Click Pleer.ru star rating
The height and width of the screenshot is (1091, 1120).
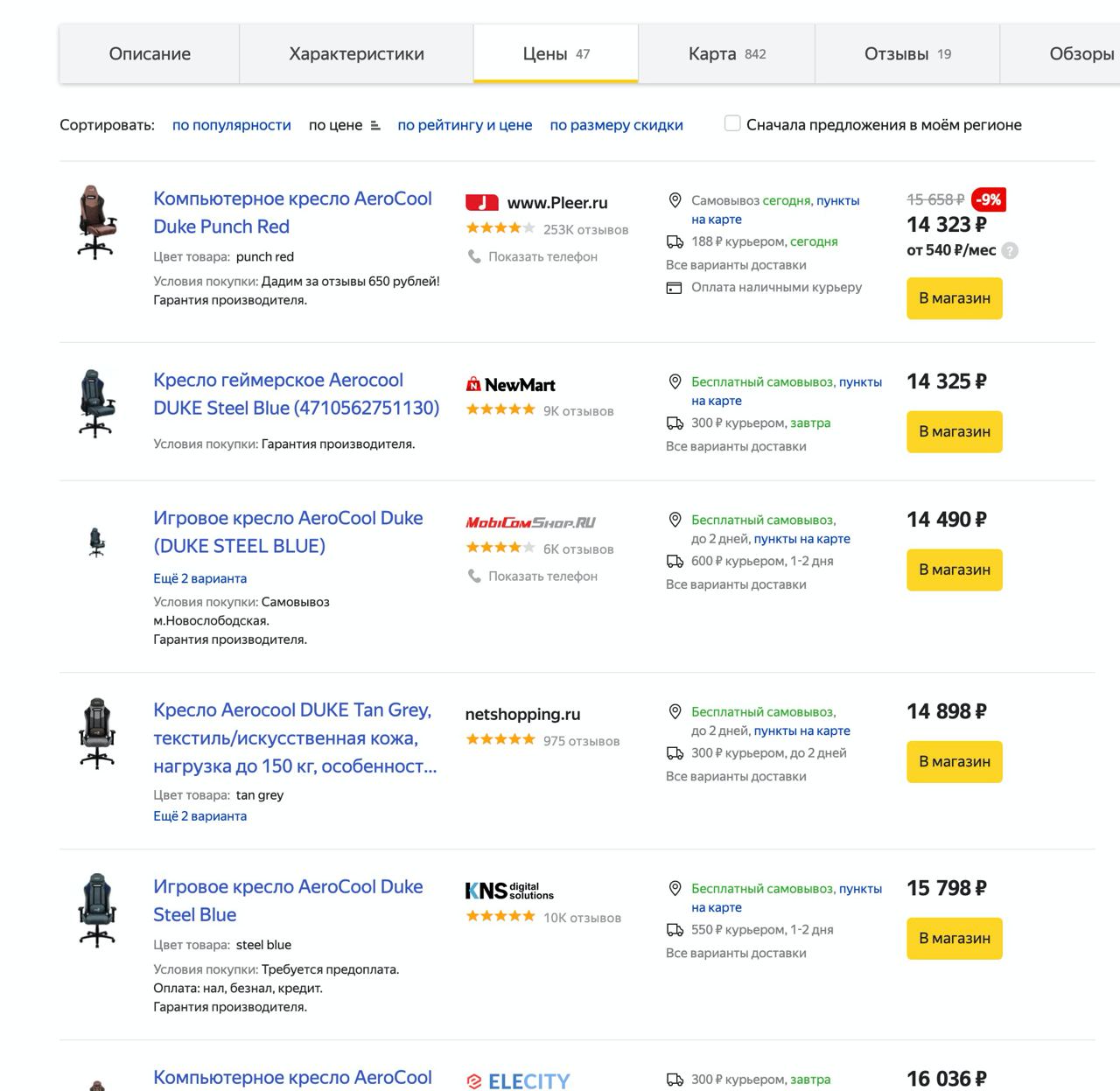[500, 228]
